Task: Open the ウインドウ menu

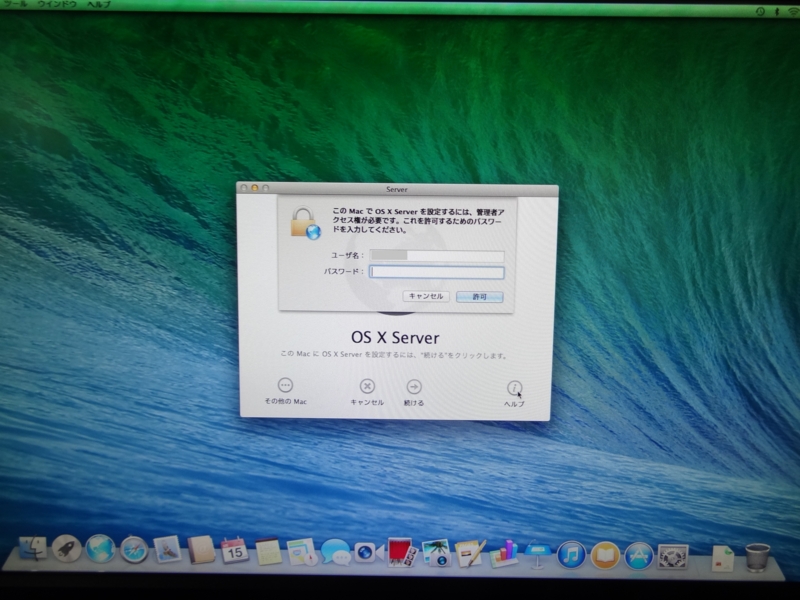Action: coord(57,4)
